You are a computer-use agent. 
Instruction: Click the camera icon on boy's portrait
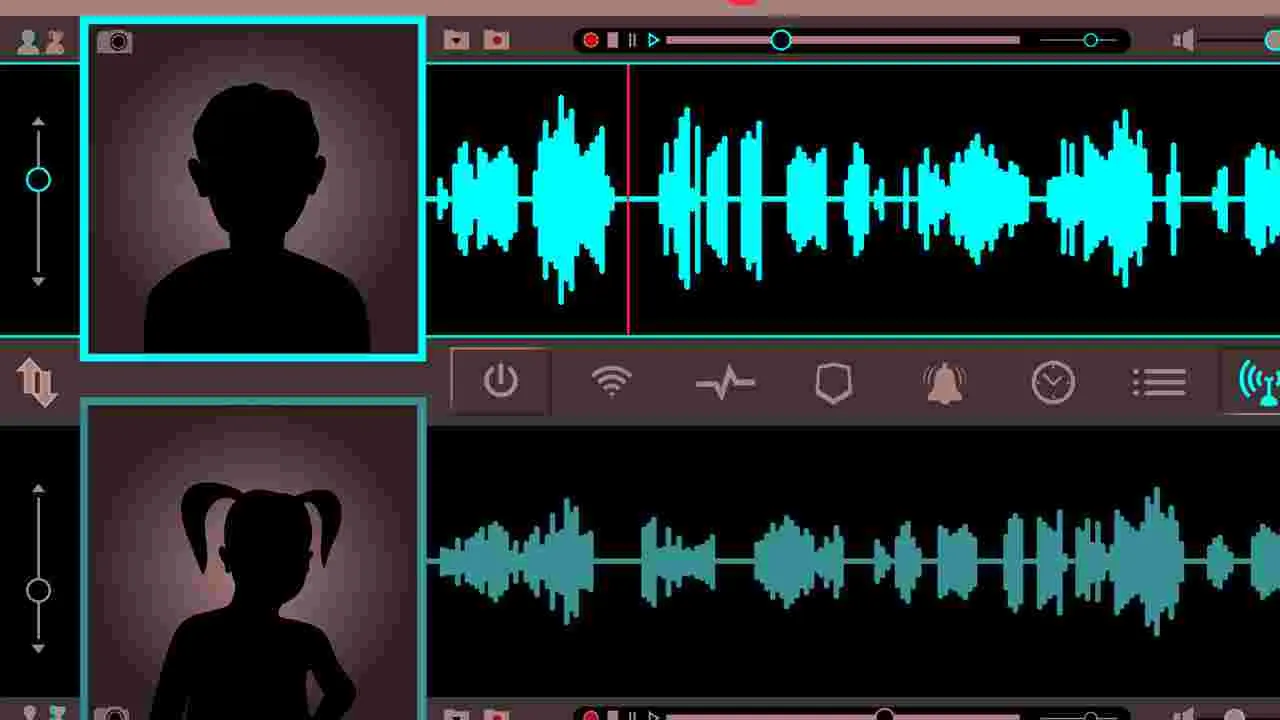click(x=115, y=41)
